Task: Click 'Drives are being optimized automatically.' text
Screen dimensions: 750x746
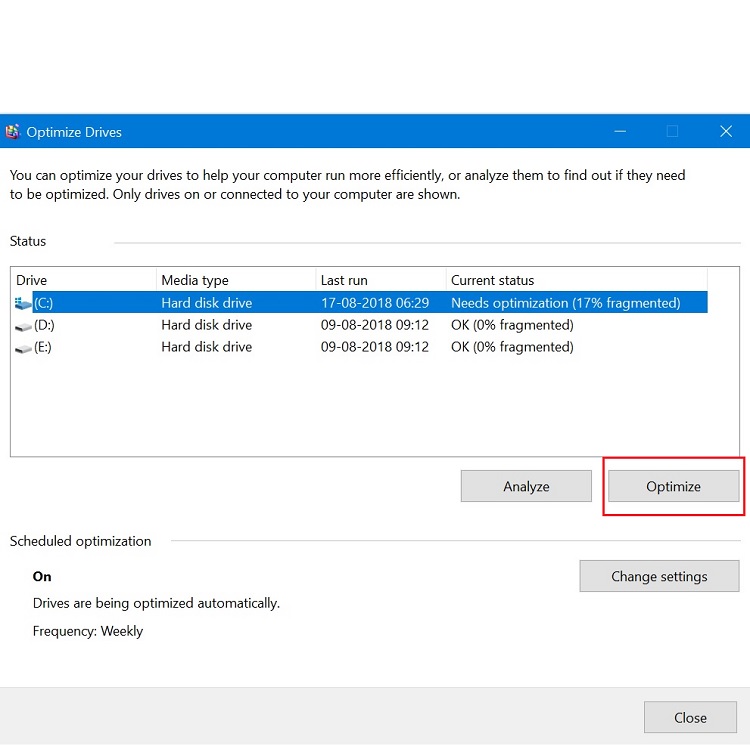Action: point(156,603)
